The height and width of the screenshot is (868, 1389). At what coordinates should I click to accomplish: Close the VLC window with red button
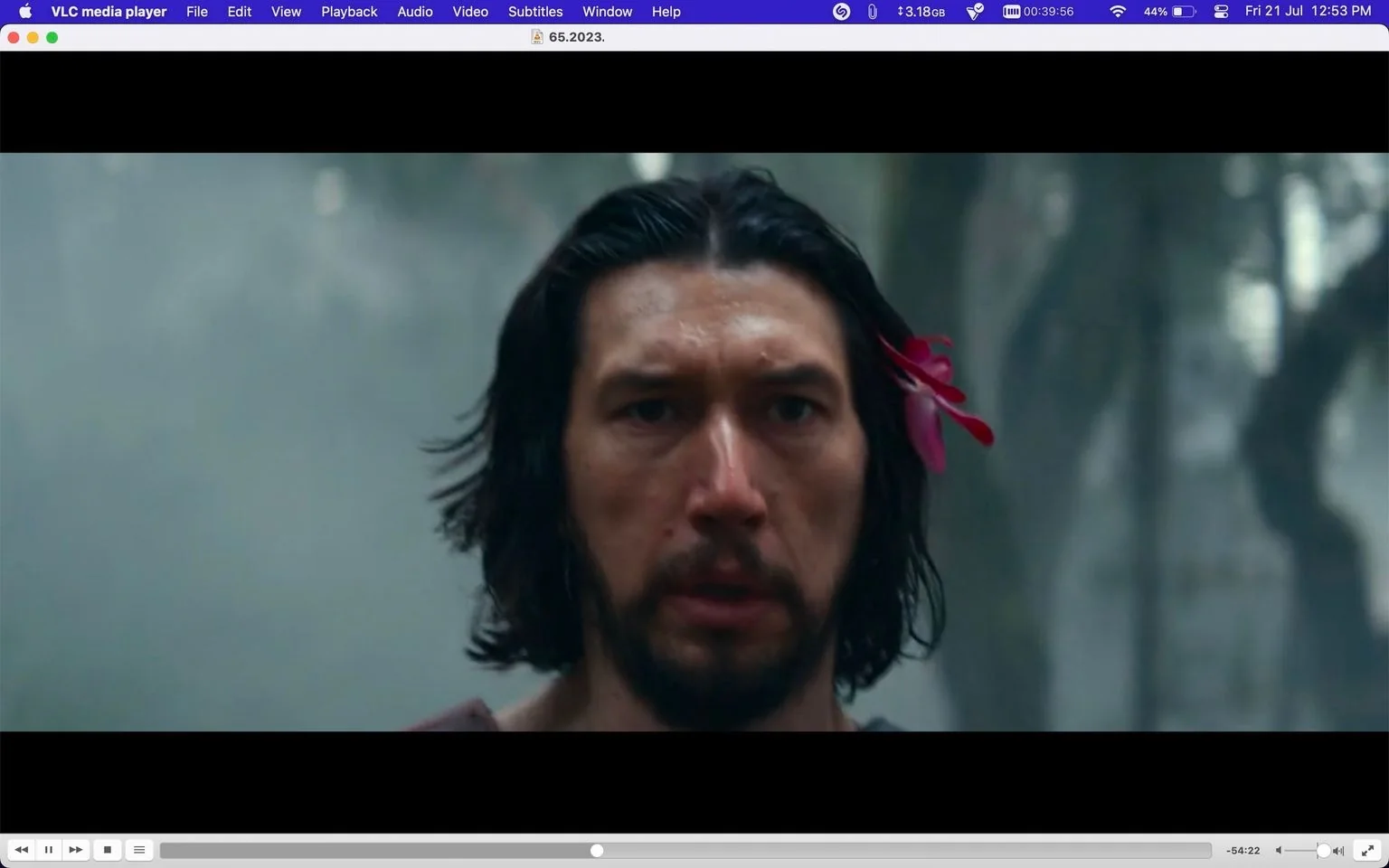14,37
